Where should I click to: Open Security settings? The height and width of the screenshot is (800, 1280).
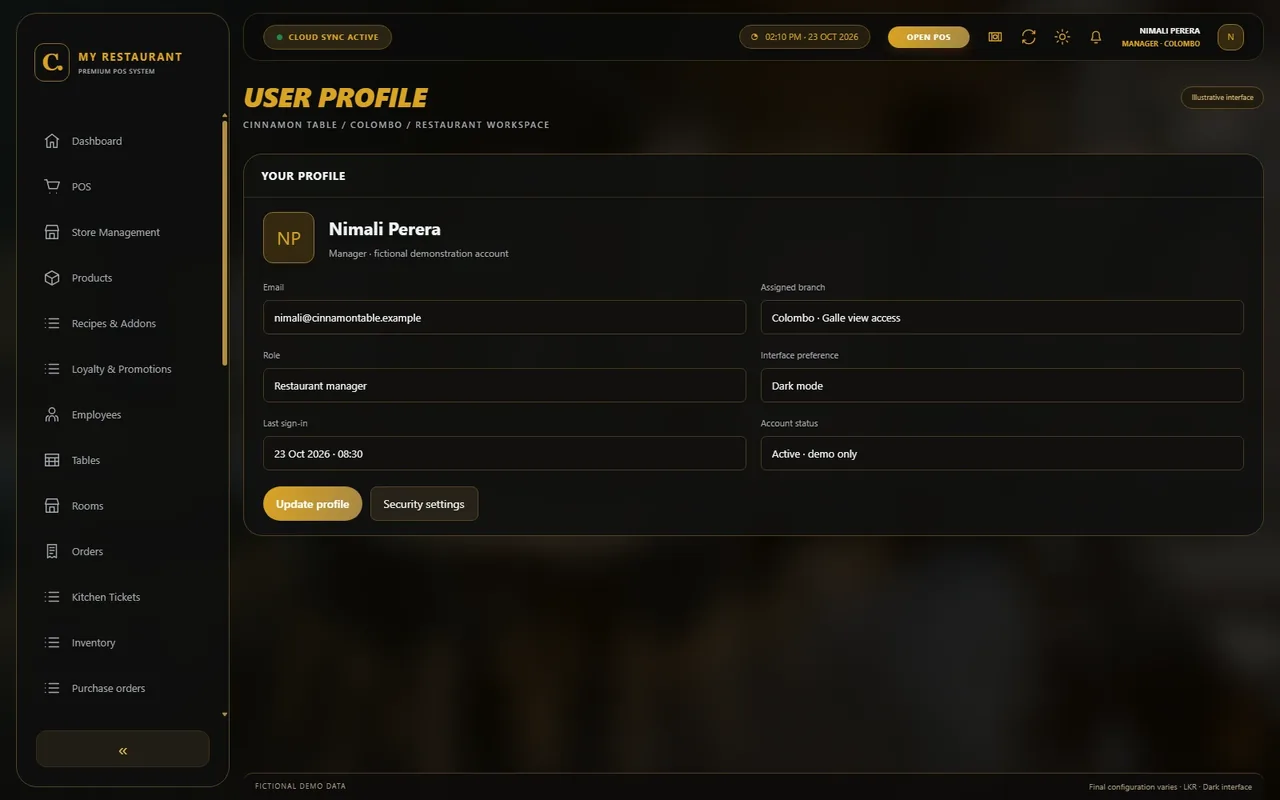[x=424, y=504]
